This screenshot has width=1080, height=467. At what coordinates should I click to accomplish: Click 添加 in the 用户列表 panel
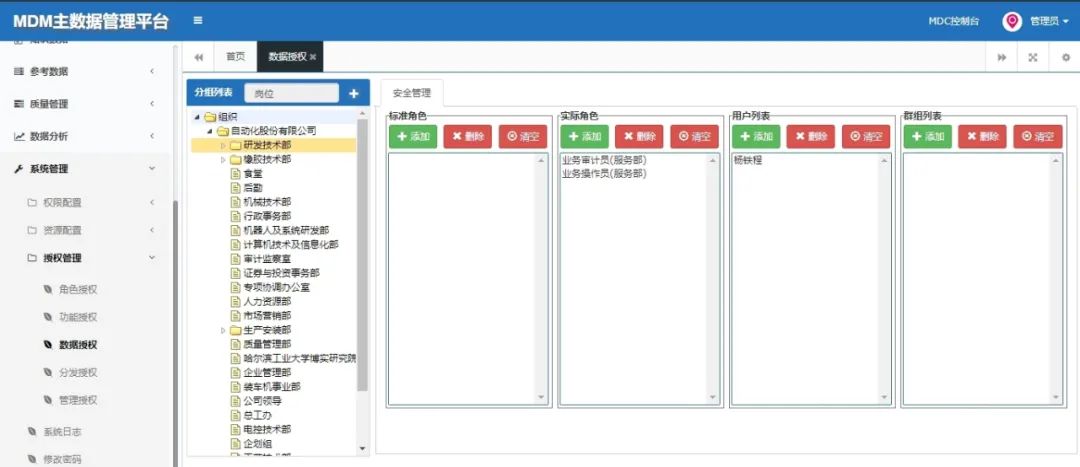pyautogui.click(x=756, y=136)
